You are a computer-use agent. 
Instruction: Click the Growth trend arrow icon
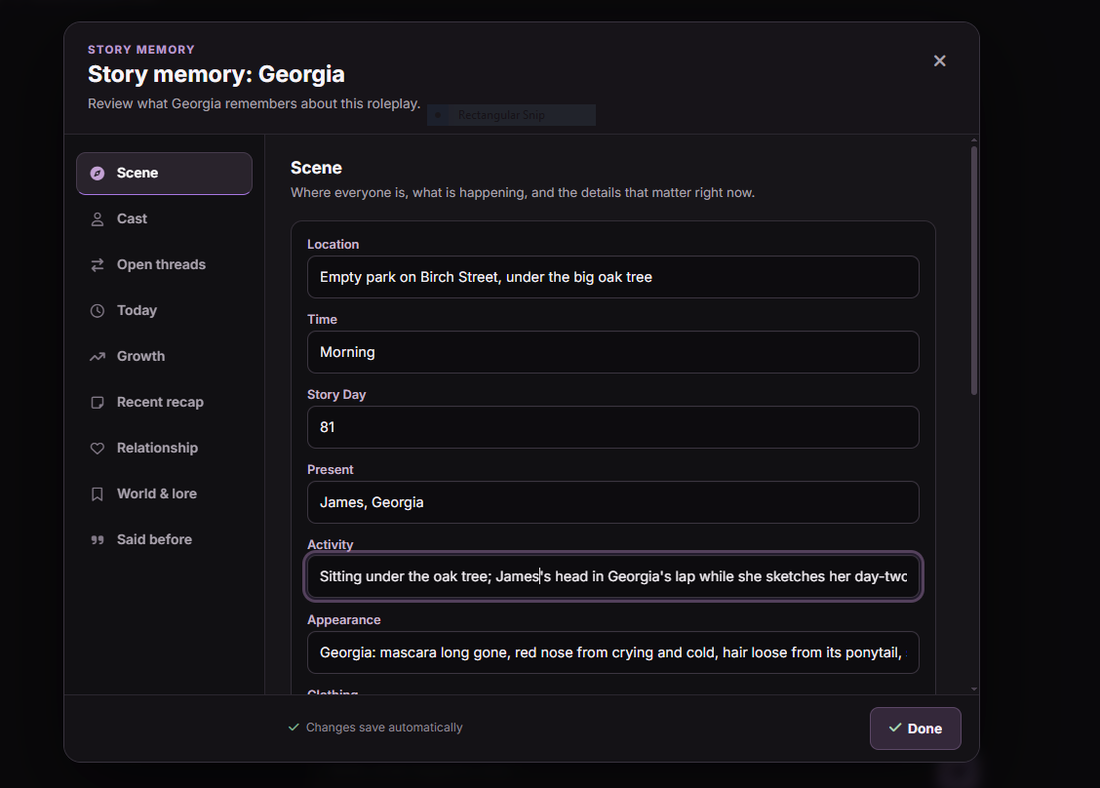(x=98, y=356)
